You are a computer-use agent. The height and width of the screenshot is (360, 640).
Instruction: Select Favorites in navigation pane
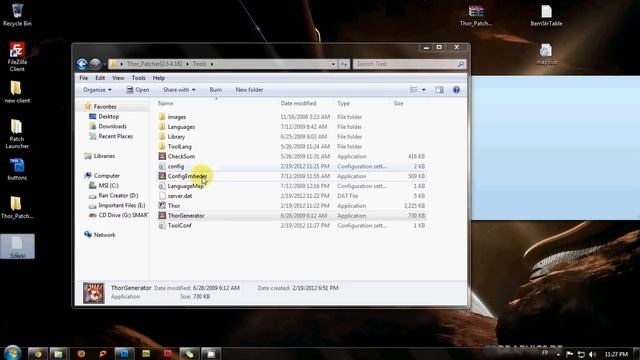[104, 107]
